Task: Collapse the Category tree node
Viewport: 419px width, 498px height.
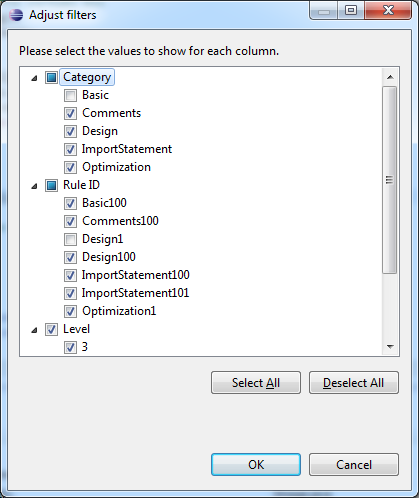Action: point(34,79)
